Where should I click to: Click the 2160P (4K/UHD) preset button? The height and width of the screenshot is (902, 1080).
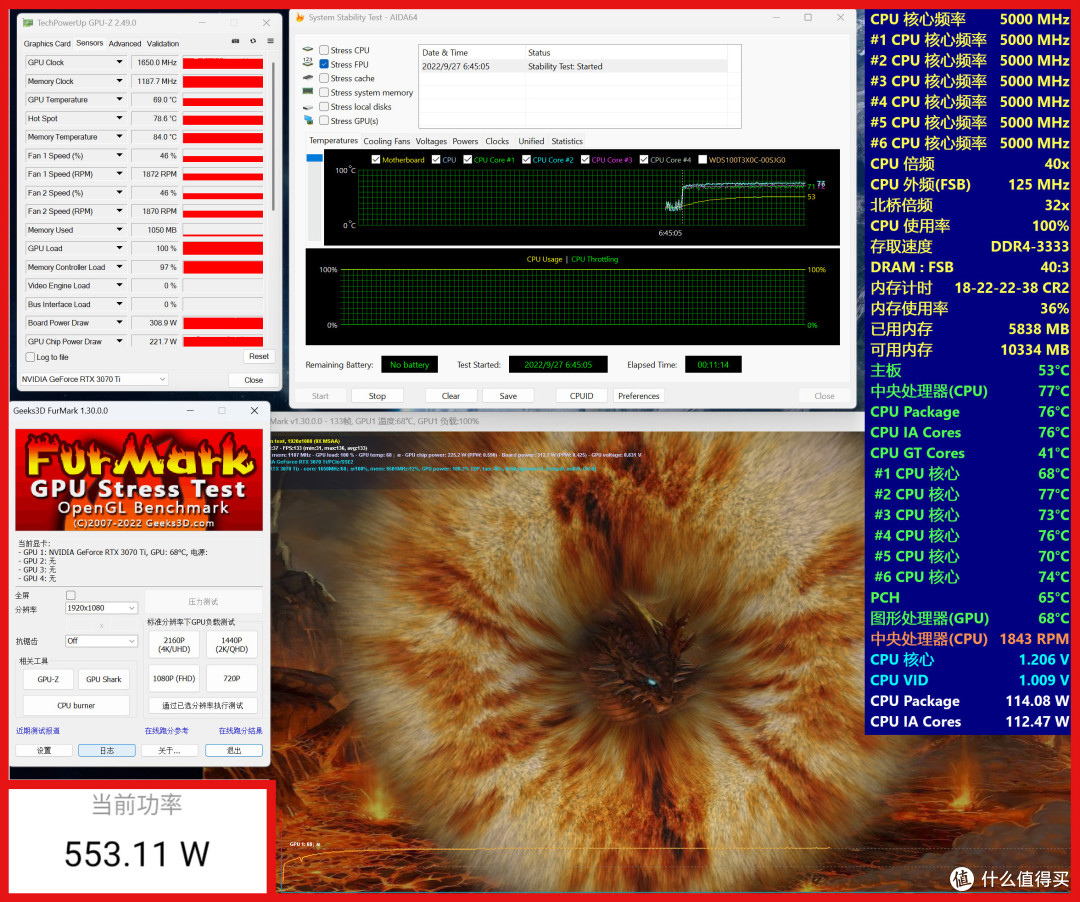(174, 644)
